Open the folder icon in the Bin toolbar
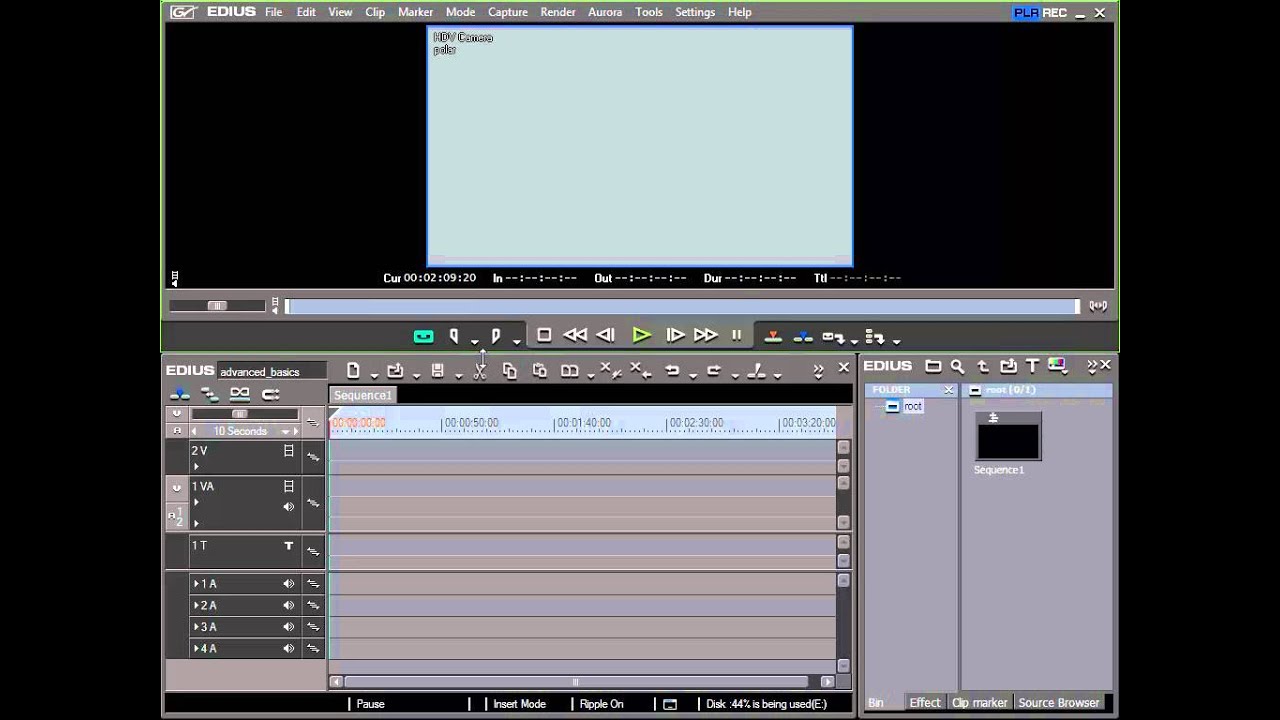 click(x=933, y=366)
